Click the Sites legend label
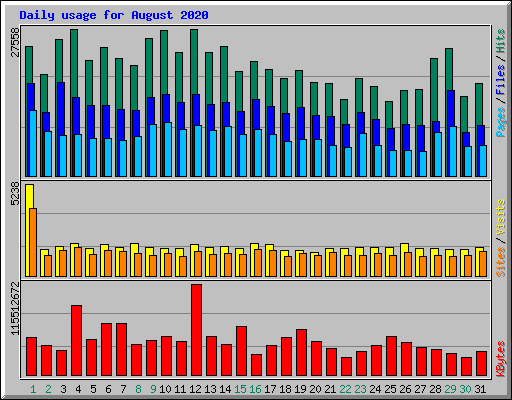512x400 pixels. [501, 262]
